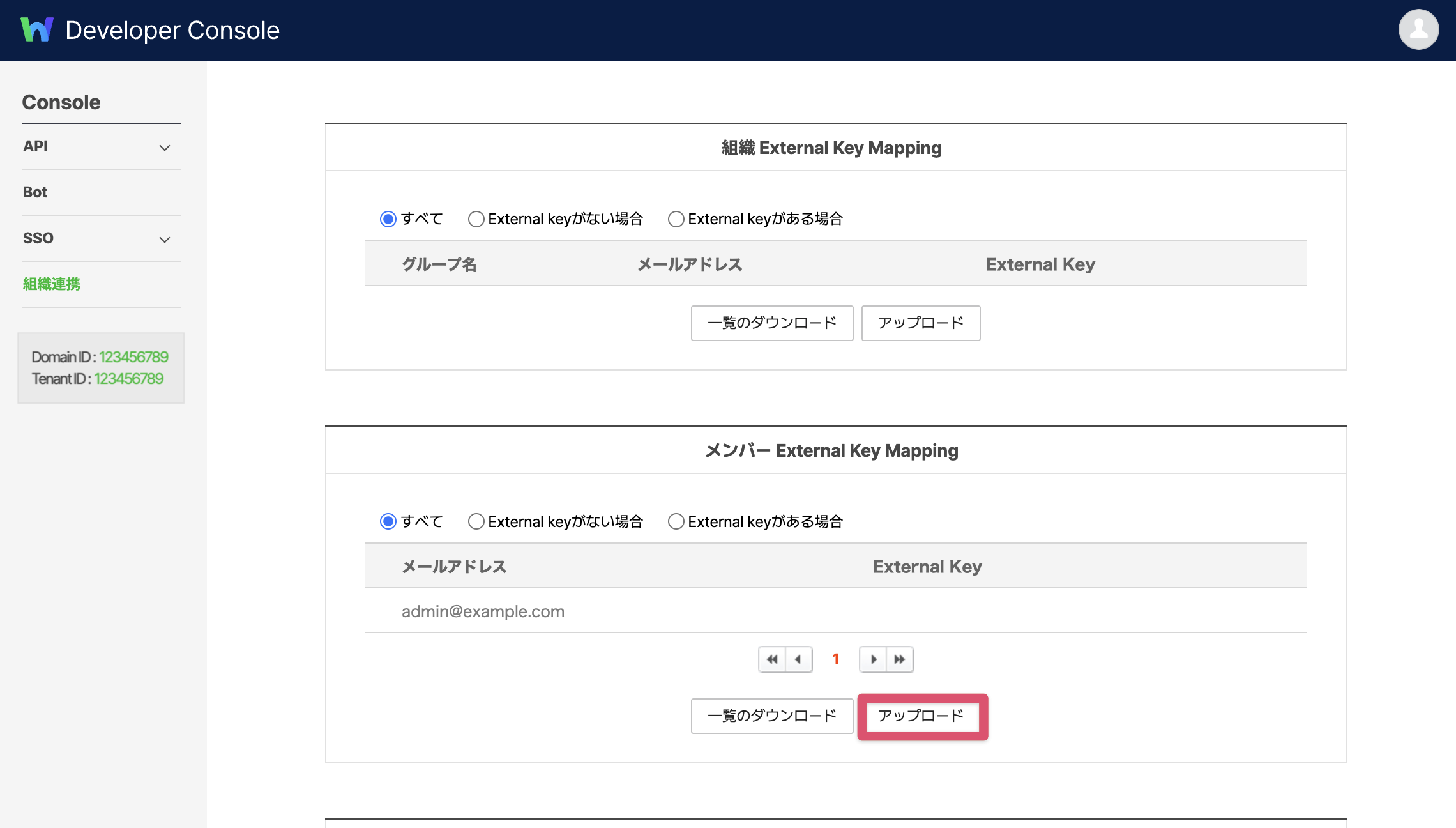Screen dimensions: 1456x828
Task: Click メールアドレス header in 組織 table
Action: (x=690, y=264)
